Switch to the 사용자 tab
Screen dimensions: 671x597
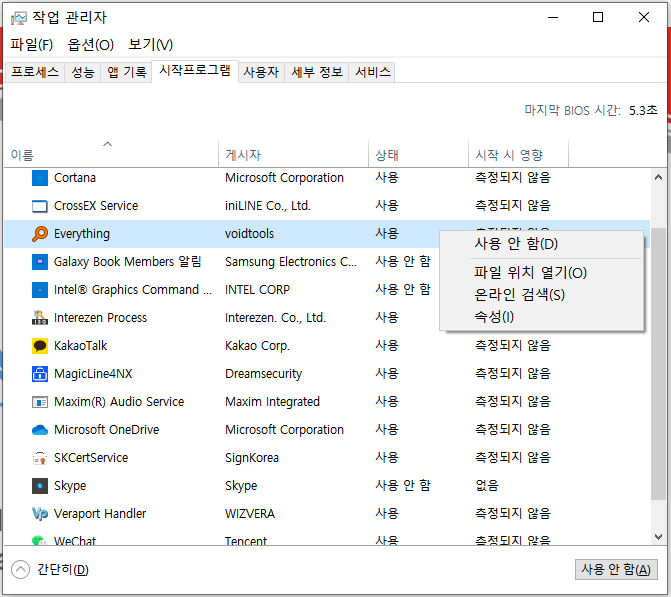point(261,72)
